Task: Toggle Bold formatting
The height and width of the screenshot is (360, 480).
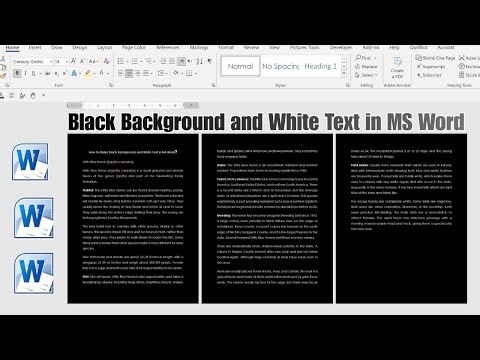Action: tap(17, 73)
